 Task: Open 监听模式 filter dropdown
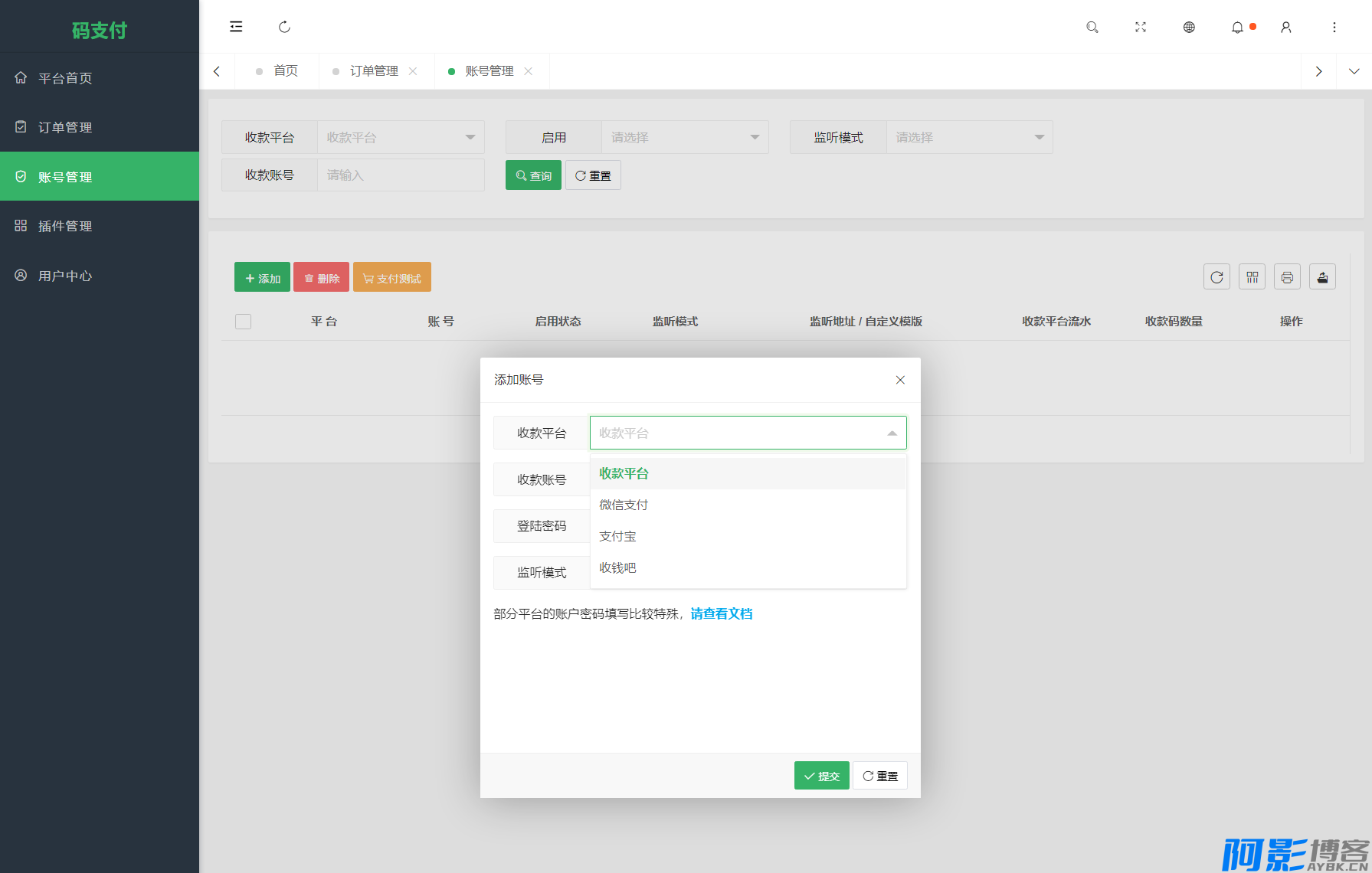tap(969, 137)
